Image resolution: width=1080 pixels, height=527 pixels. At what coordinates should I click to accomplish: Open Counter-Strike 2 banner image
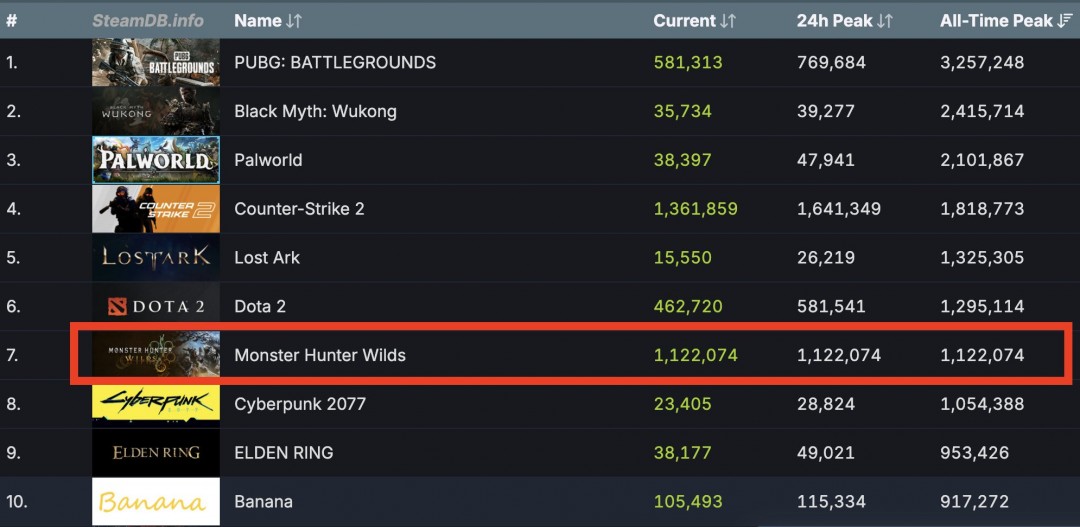(x=156, y=209)
